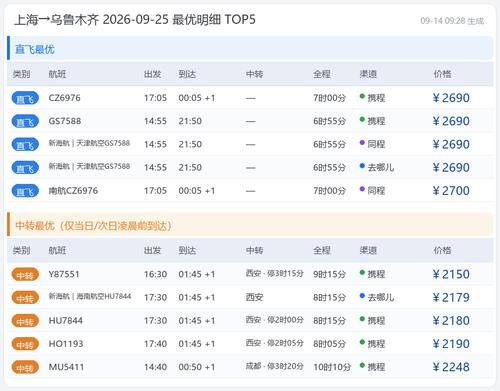The width and height of the screenshot is (500, 391).
Task: Click 西安 · 停3时15分 transfer cell
Action: (x=275, y=274)
